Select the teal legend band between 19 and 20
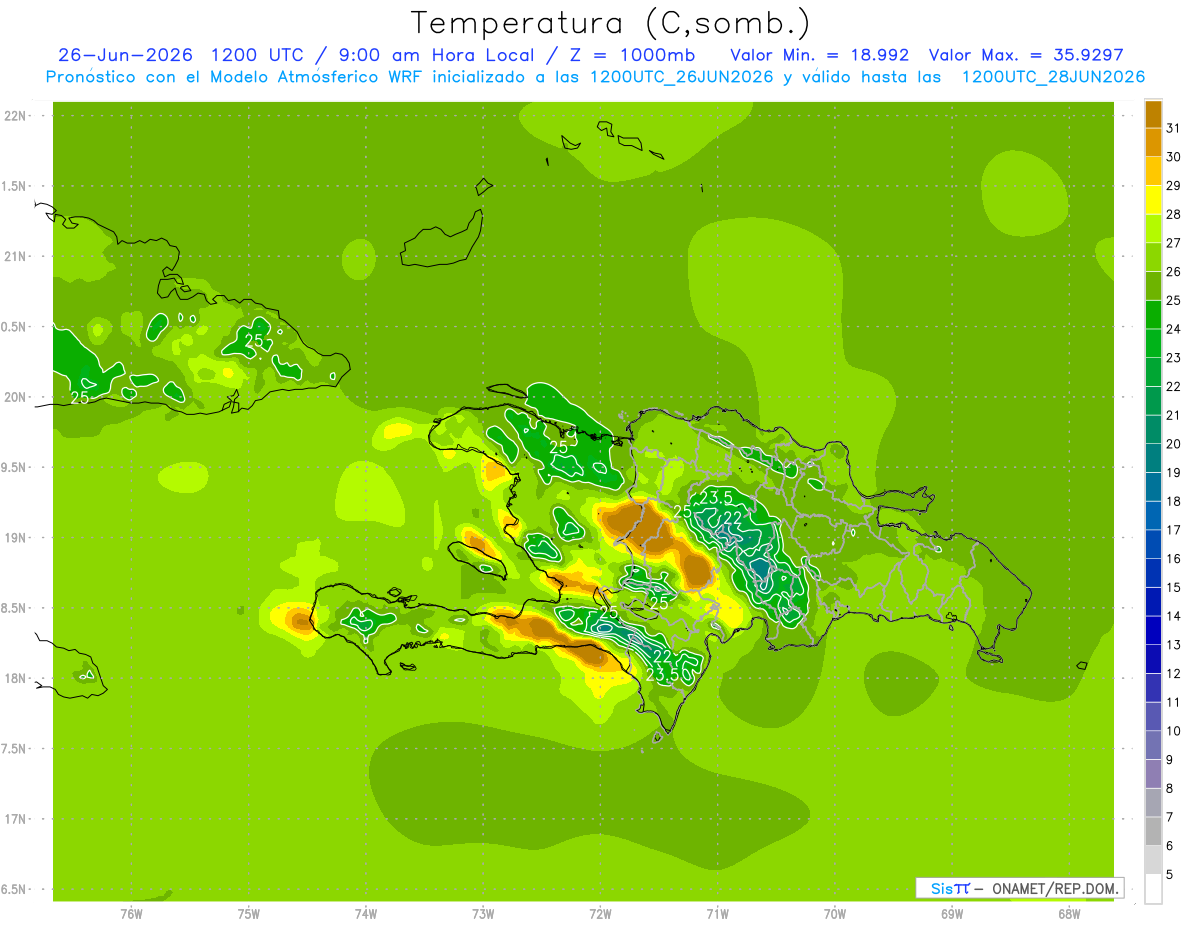 (1153, 458)
